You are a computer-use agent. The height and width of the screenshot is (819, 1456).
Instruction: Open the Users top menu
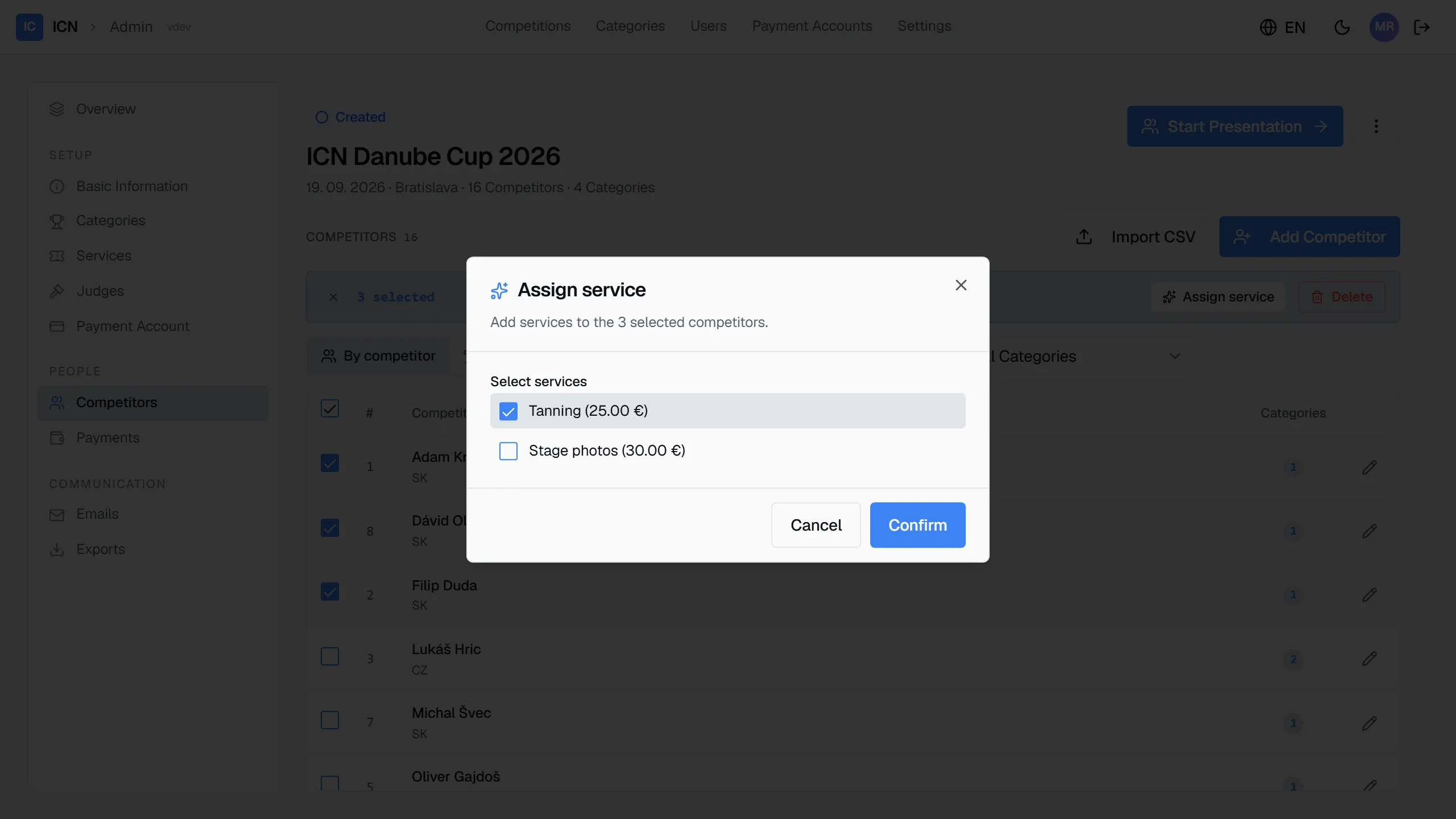[x=708, y=26]
